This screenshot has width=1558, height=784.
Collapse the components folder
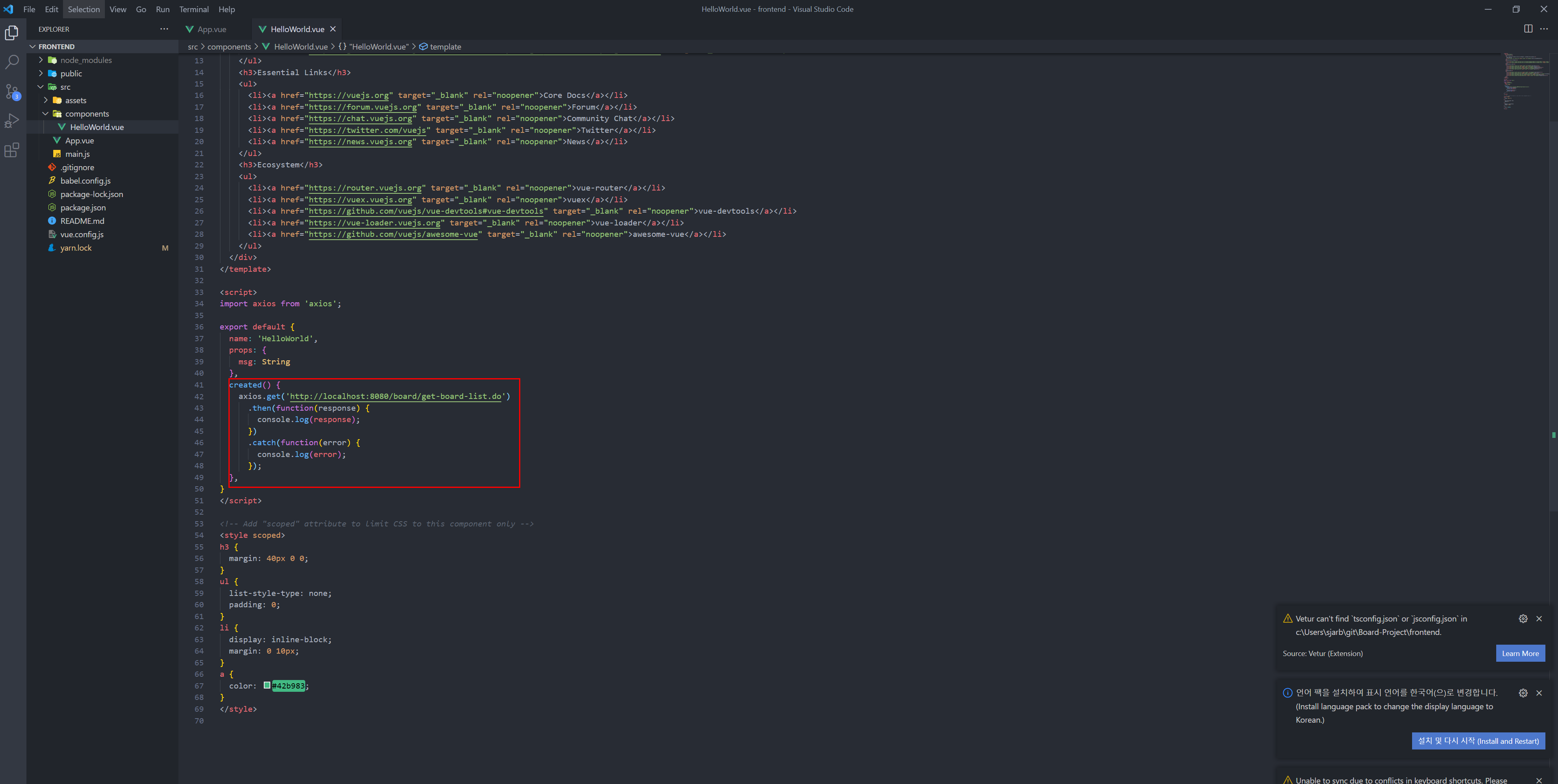tap(87, 114)
